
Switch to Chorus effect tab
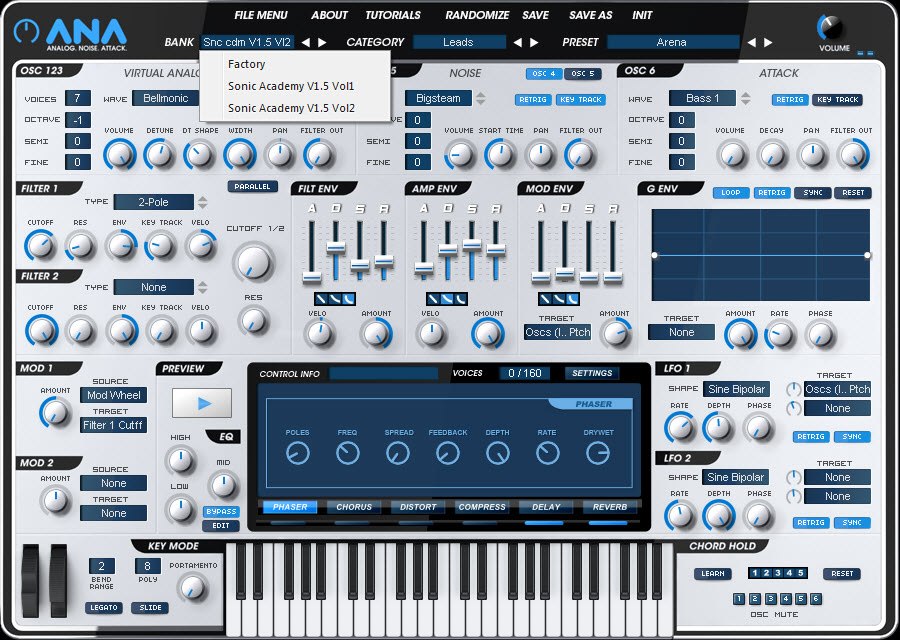coord(354,507)
